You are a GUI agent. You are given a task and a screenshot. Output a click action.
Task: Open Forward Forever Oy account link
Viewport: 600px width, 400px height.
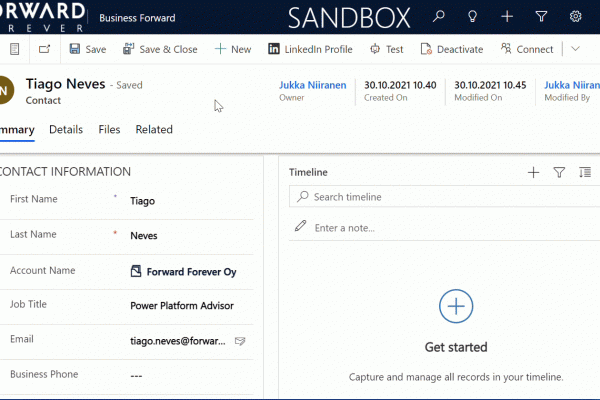pyautogui.click(x=191, y=272)
